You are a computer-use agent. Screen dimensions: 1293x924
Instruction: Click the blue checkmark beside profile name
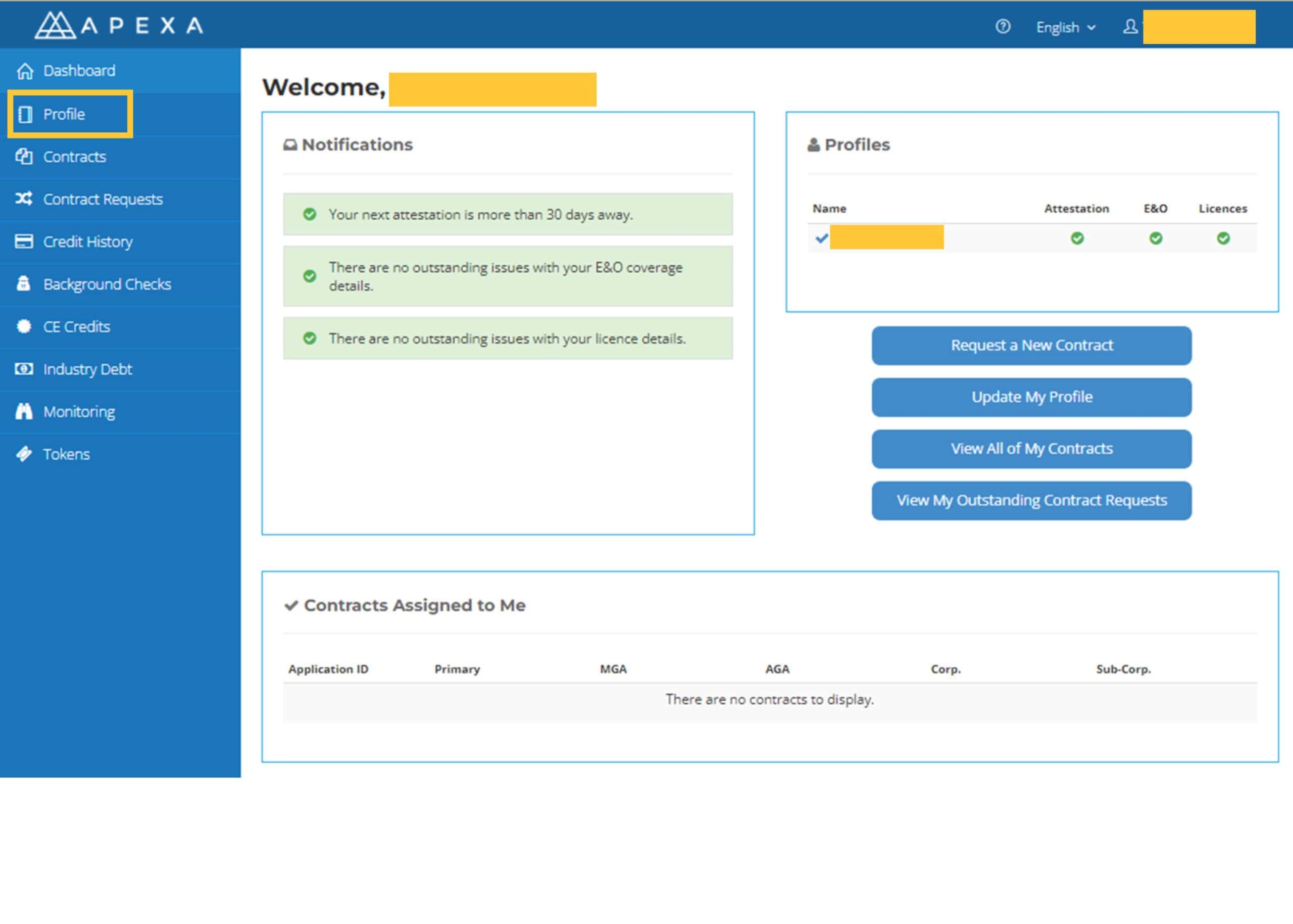tap(821, 238)
